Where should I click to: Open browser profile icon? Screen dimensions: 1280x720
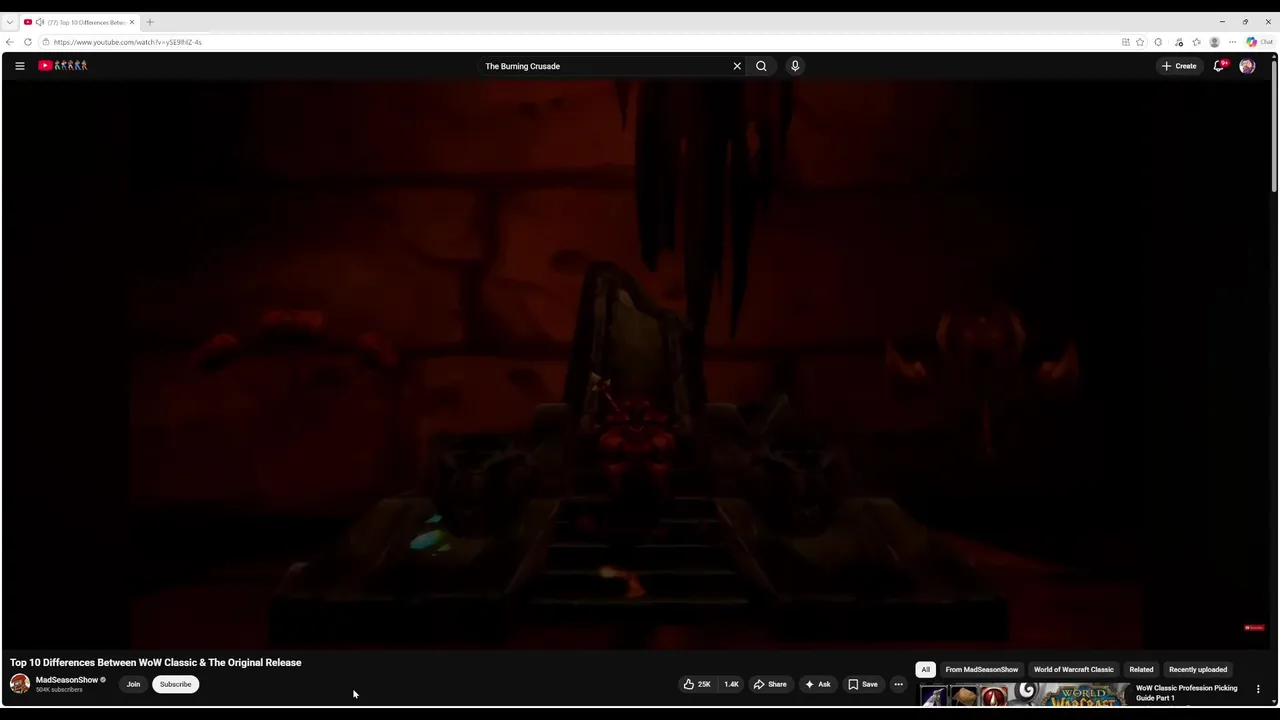[1214, 42]
